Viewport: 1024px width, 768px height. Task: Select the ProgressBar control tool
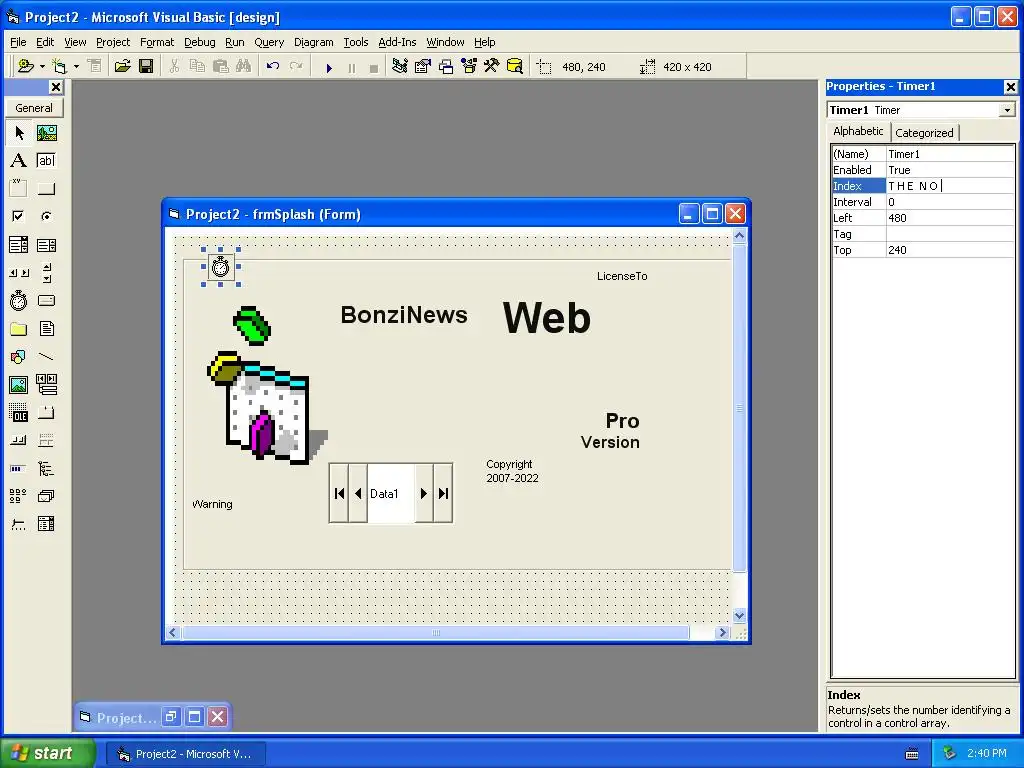pos(19,468)
